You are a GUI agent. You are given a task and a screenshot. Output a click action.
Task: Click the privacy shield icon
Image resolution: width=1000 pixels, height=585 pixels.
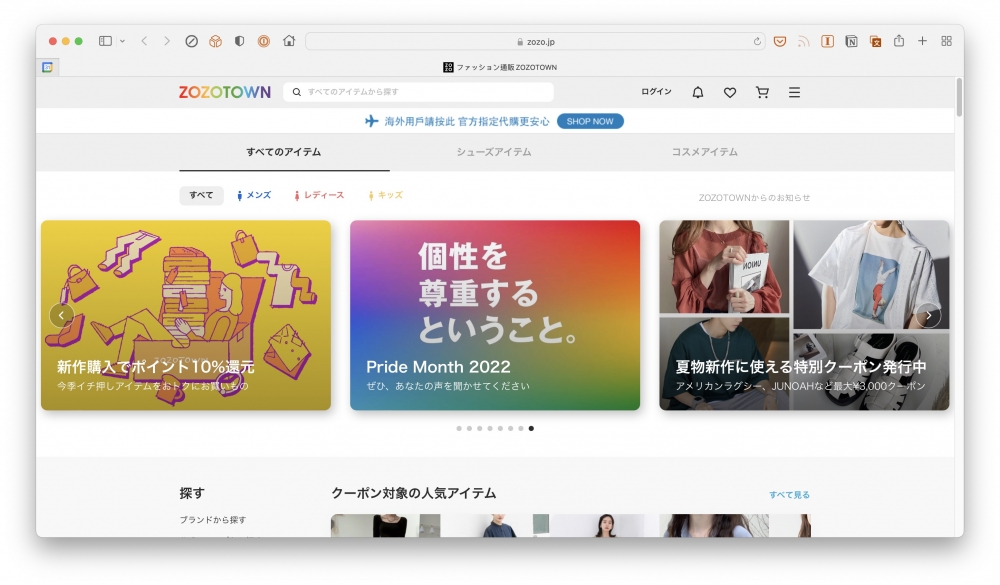coord(239,41)
